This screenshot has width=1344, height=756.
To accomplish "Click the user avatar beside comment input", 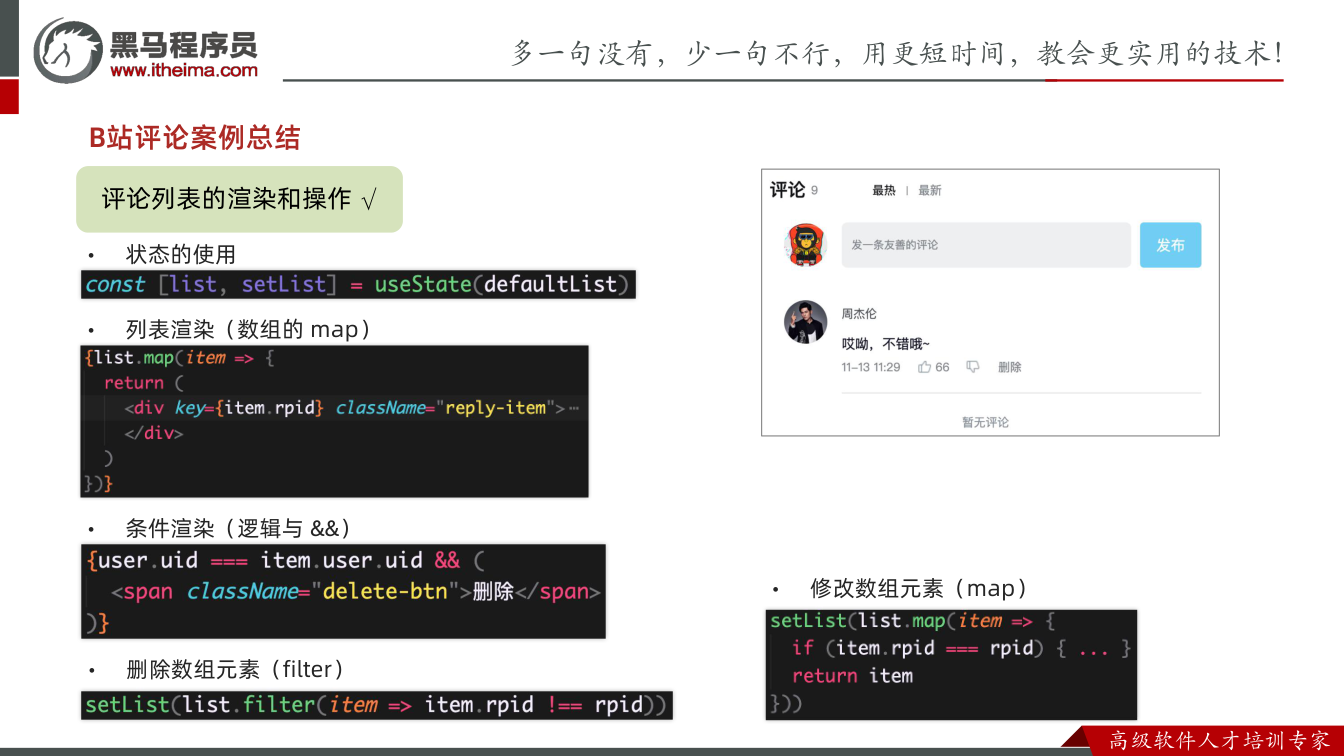I will [x=805, y=245].
